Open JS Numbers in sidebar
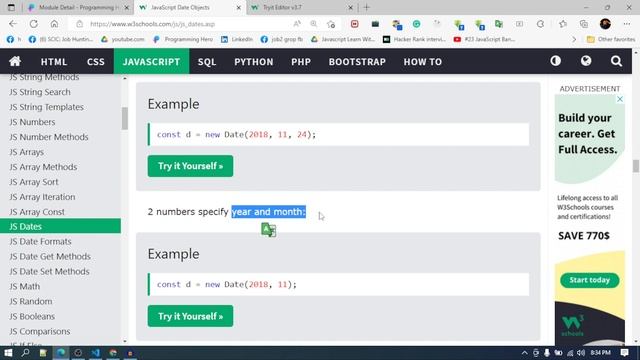Screen dimensions: 640x360 [x=32, y=122]
